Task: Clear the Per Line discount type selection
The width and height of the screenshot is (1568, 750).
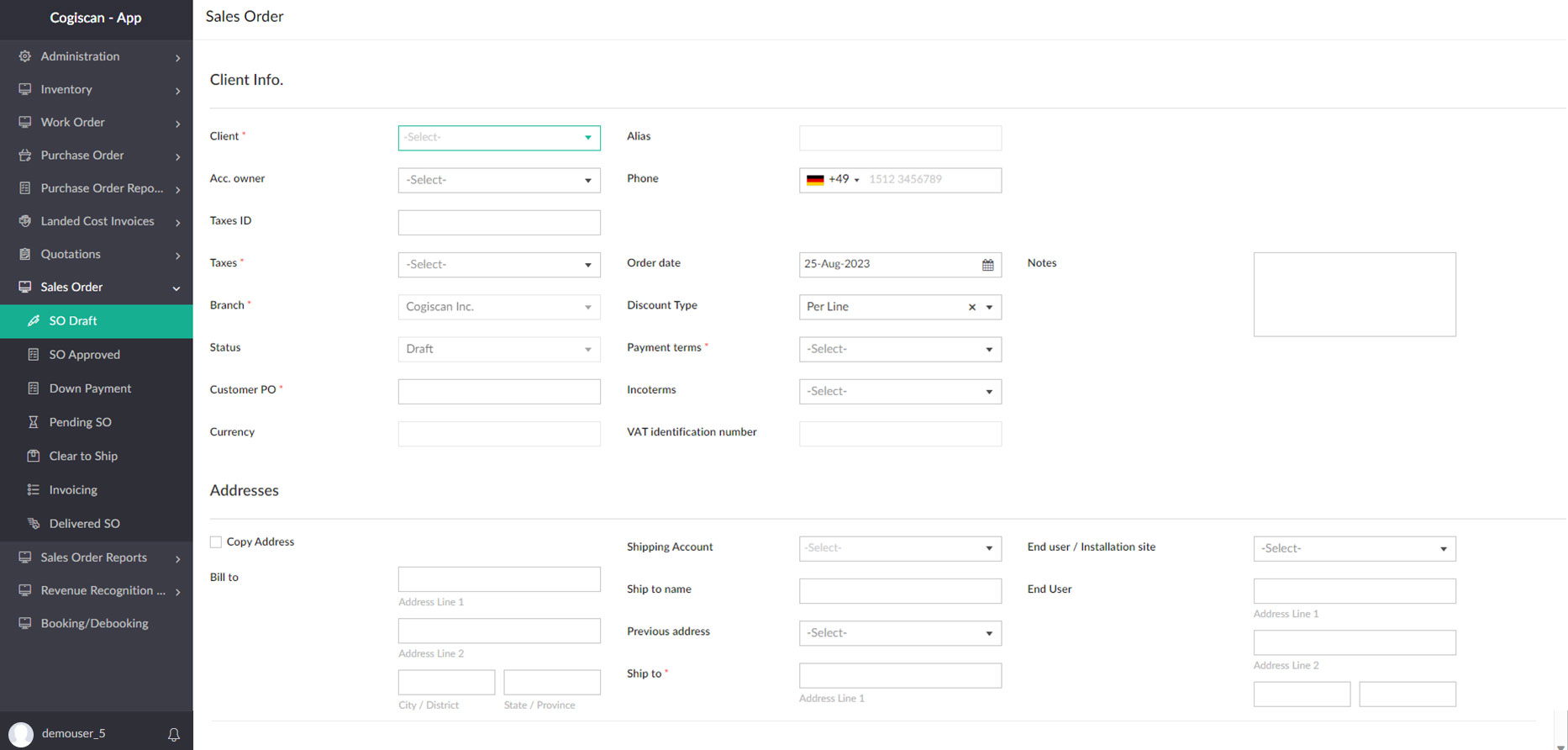Action: pos(971,308)
